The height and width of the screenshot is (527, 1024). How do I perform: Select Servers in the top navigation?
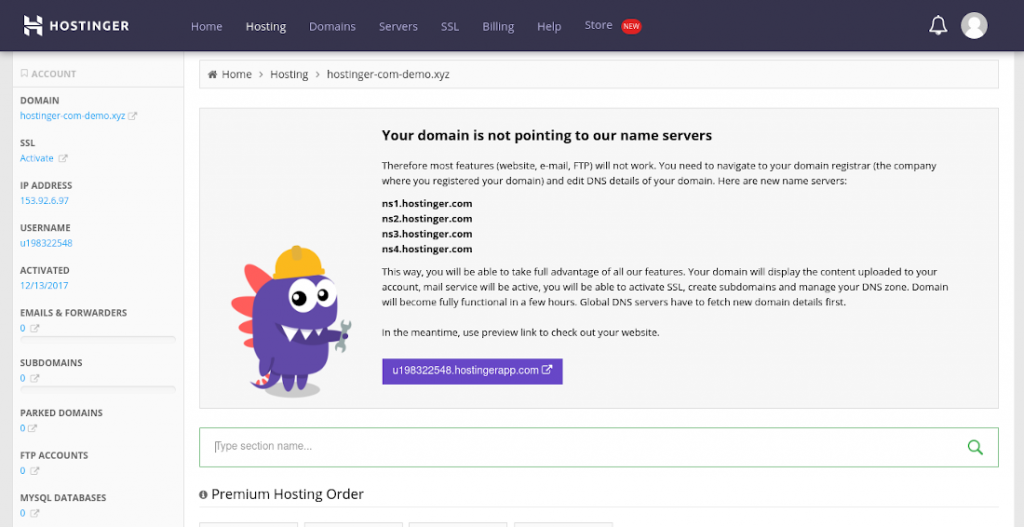[x=398, y=27]
